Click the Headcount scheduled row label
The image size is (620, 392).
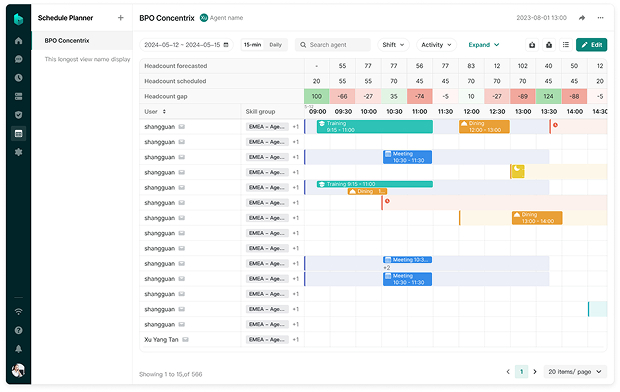coord(175,81)
